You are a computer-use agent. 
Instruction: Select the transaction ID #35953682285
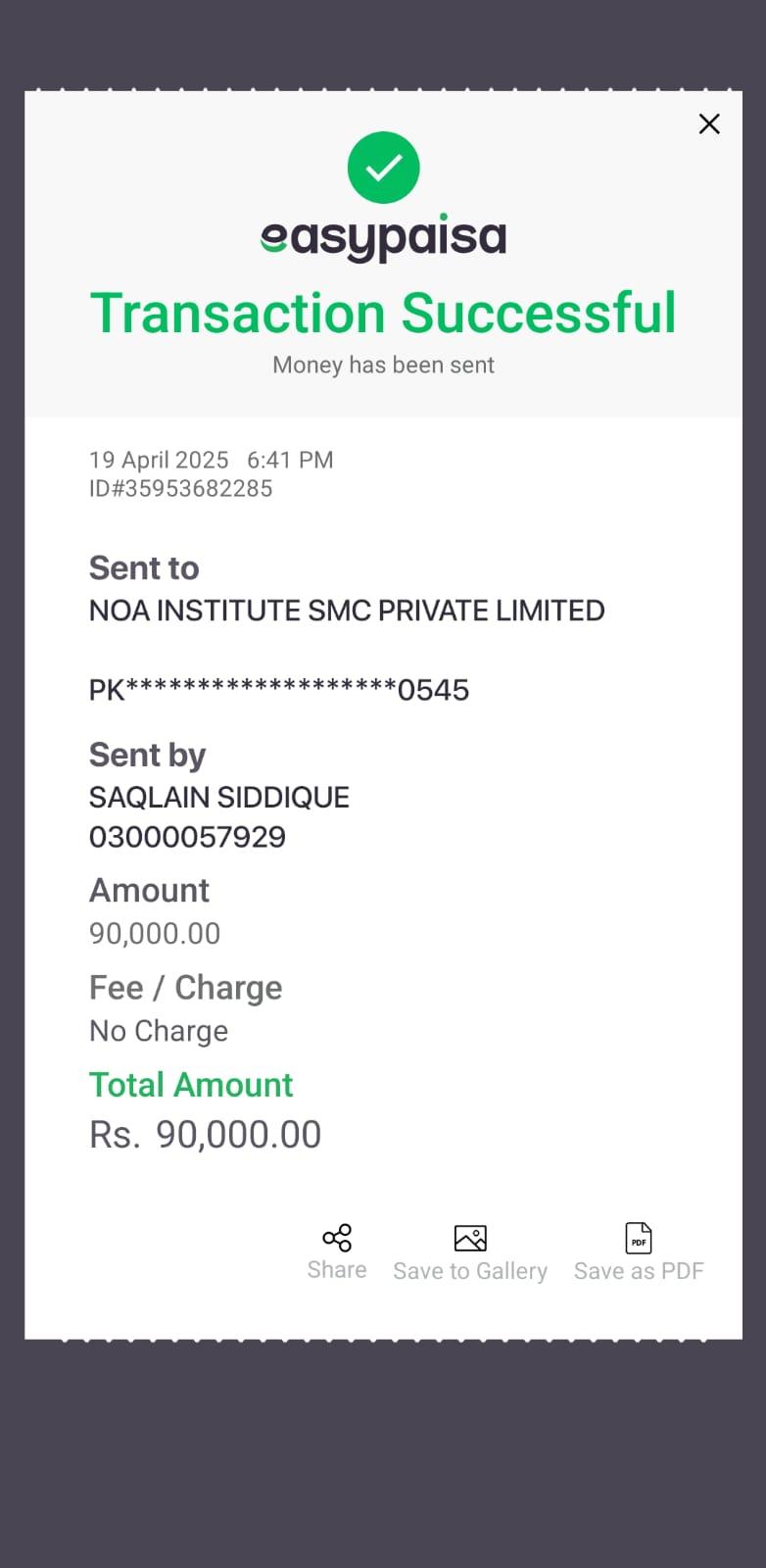[x=181, y=489]
